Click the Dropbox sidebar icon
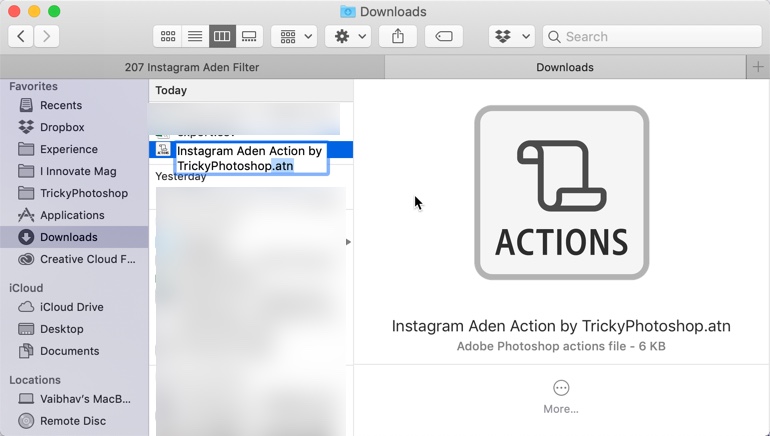The height and width of the screenshot is (436, 770). click(26, 127)
